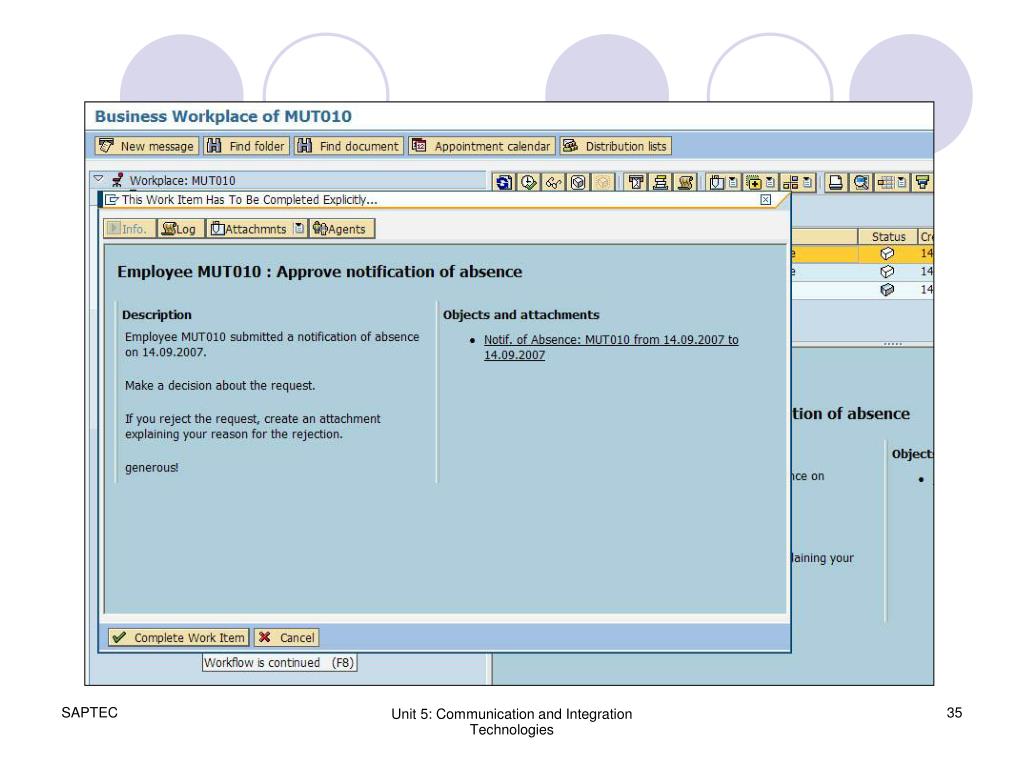The width and height of the screenshot is (1024, 768).
Task: Open Find folder
Action: click(x=246, y=146)
